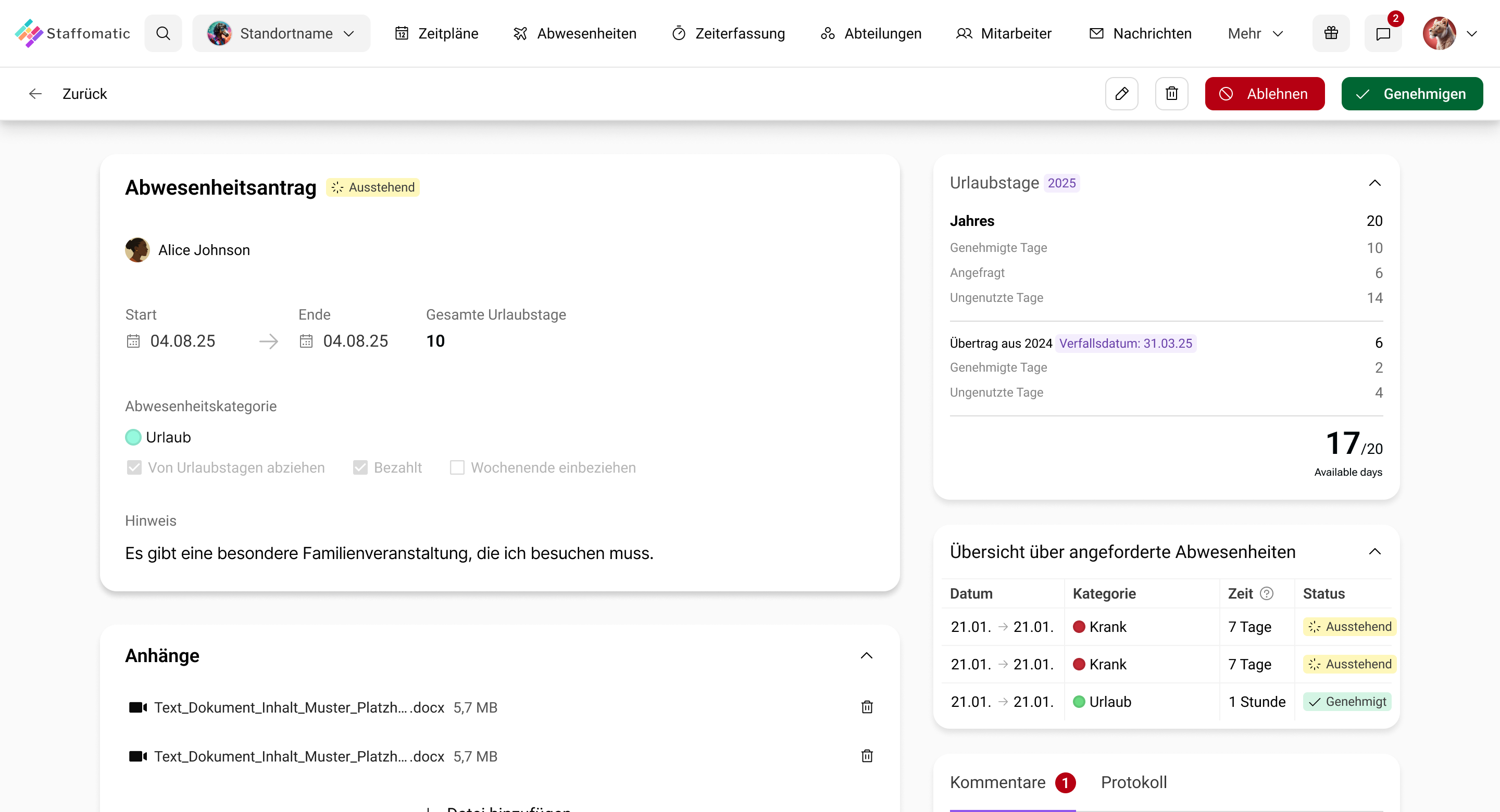This screenshot has width=1500, height=812.
Task: Collapse the Anhänge section
Action: click(867, 655)
